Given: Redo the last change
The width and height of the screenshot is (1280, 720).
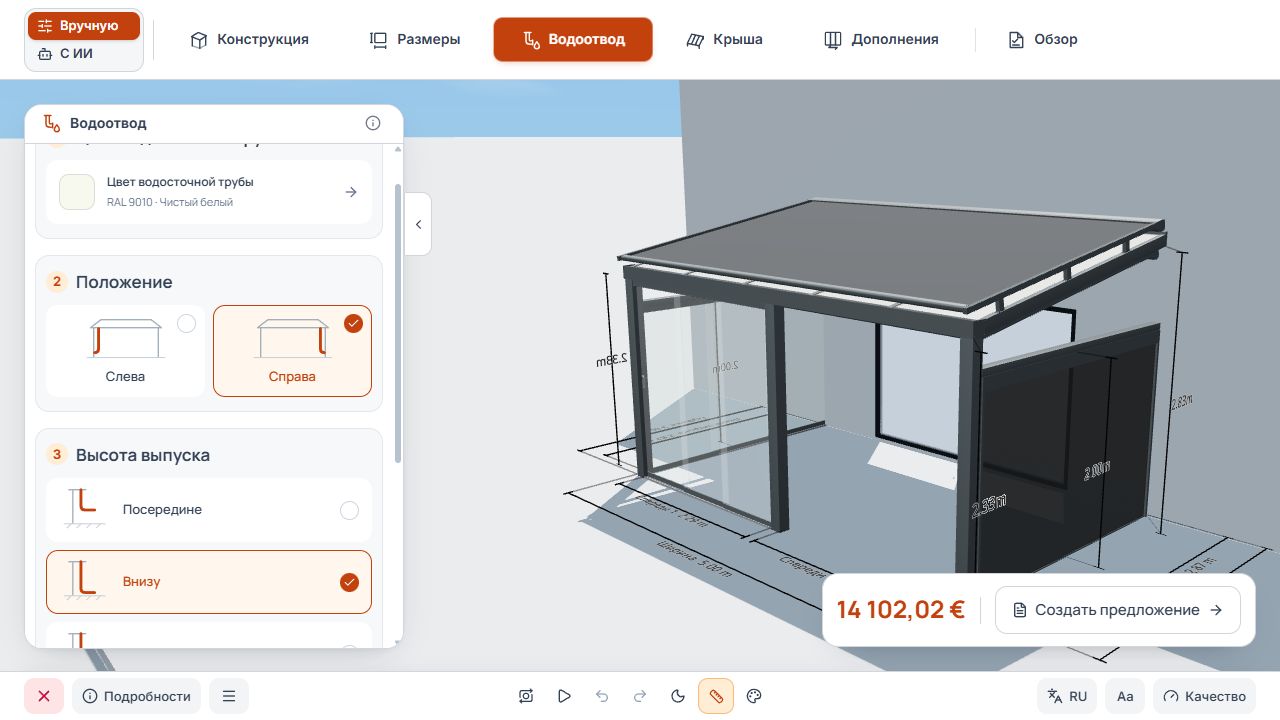Looking at the screenshot, I should [640, 696].
